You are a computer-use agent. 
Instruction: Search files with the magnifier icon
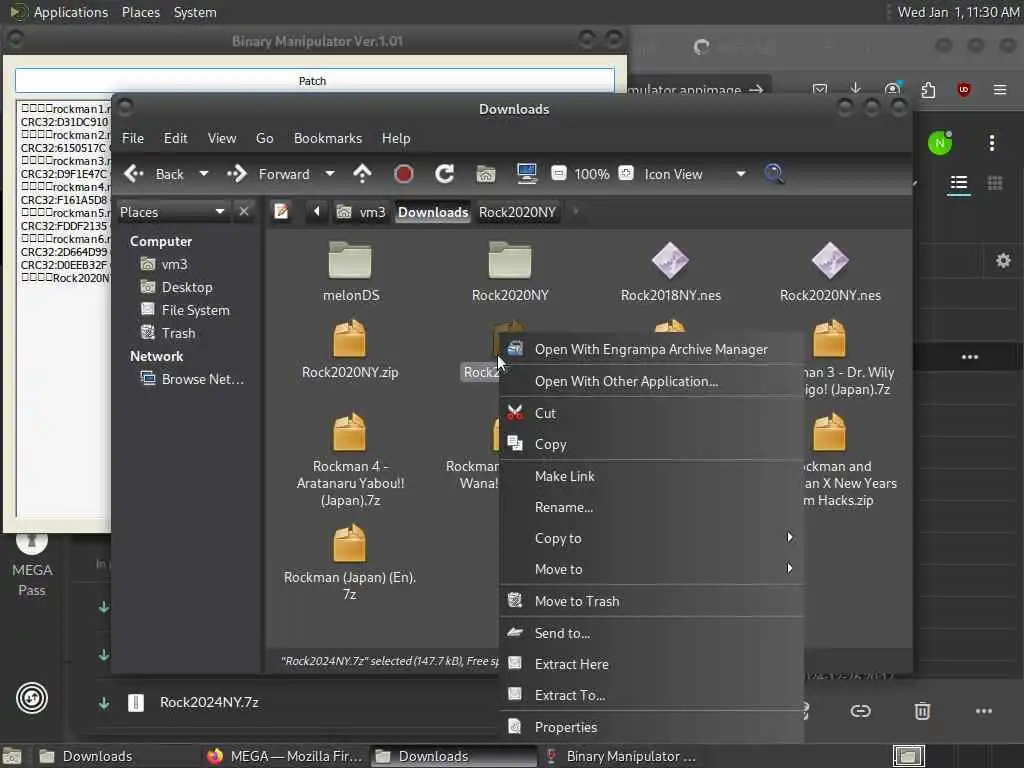tap(774, 174)
